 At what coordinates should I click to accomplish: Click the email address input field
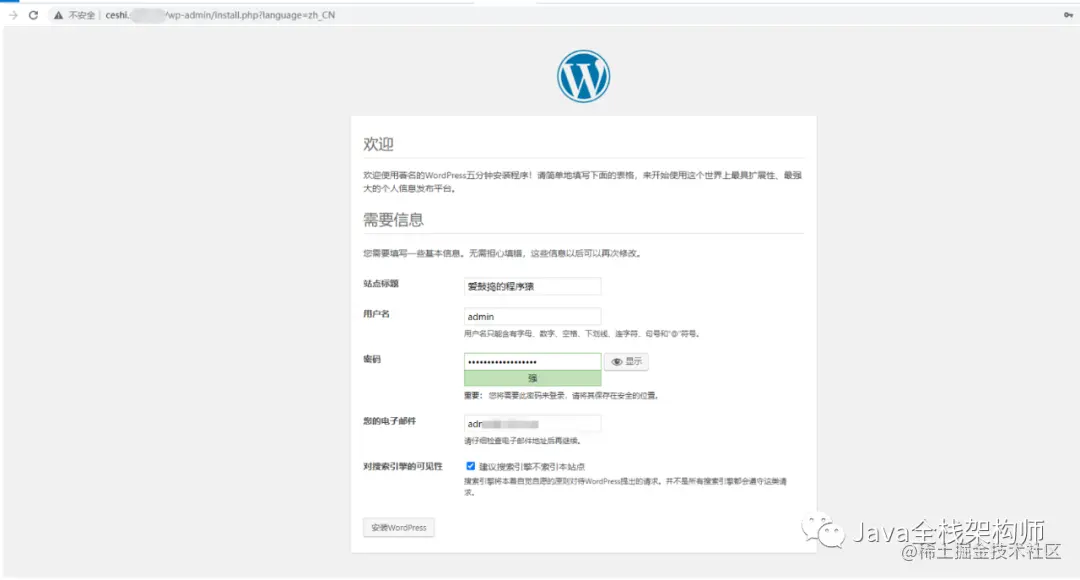pos(532,424)
